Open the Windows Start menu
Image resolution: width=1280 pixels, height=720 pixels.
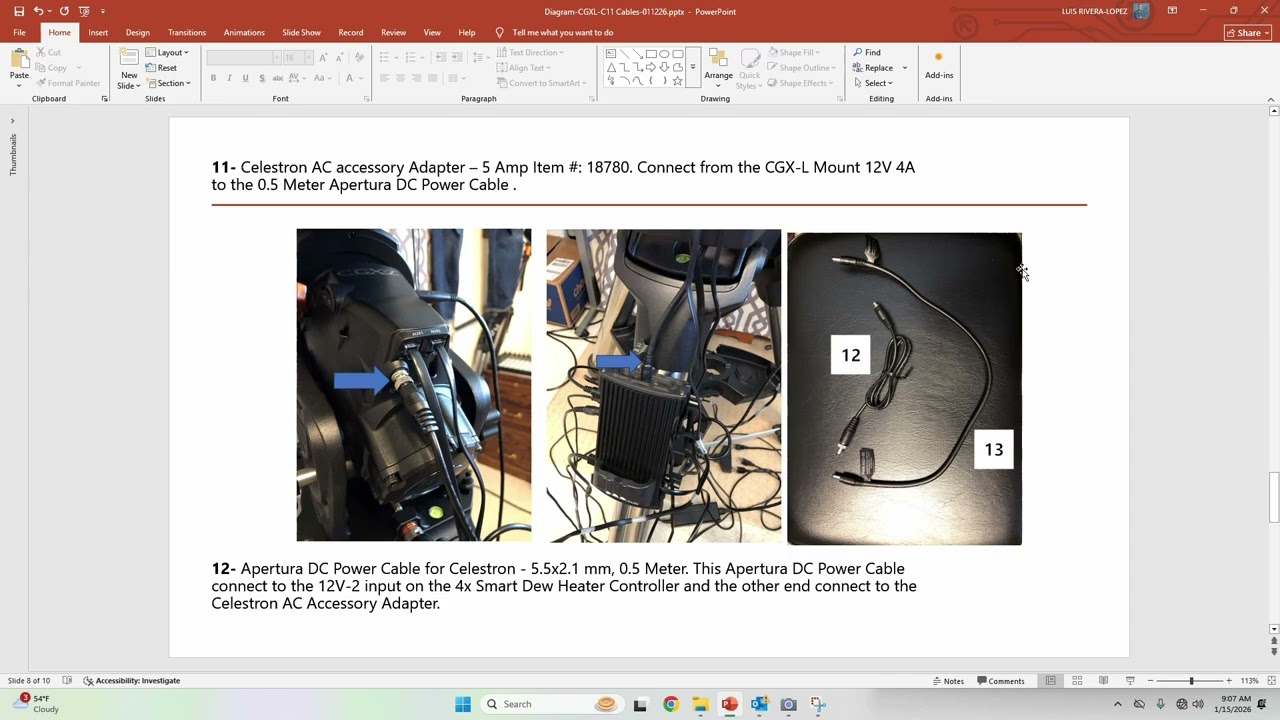(463, 704)
